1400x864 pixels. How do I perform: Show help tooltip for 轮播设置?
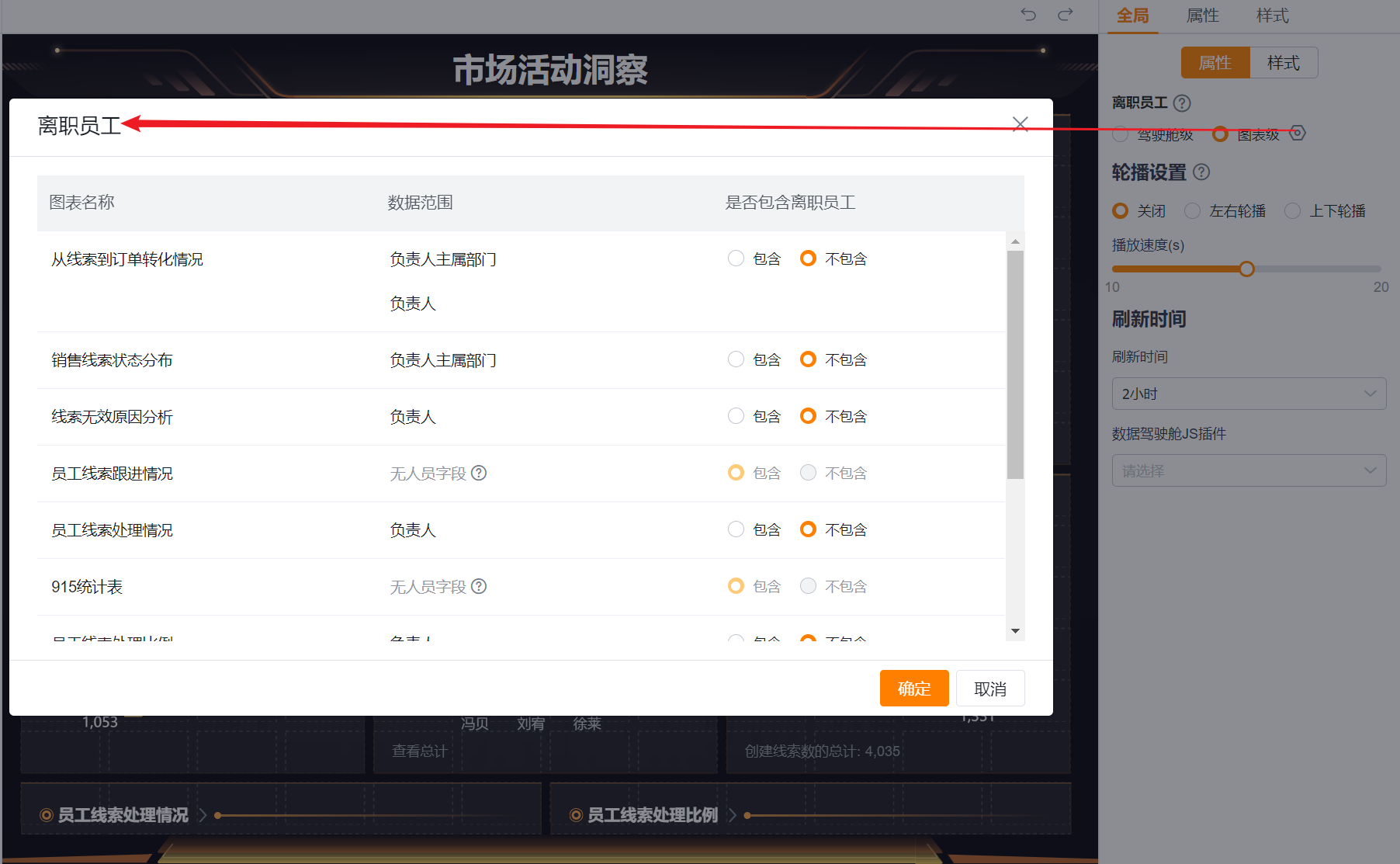pos(1201,172)
